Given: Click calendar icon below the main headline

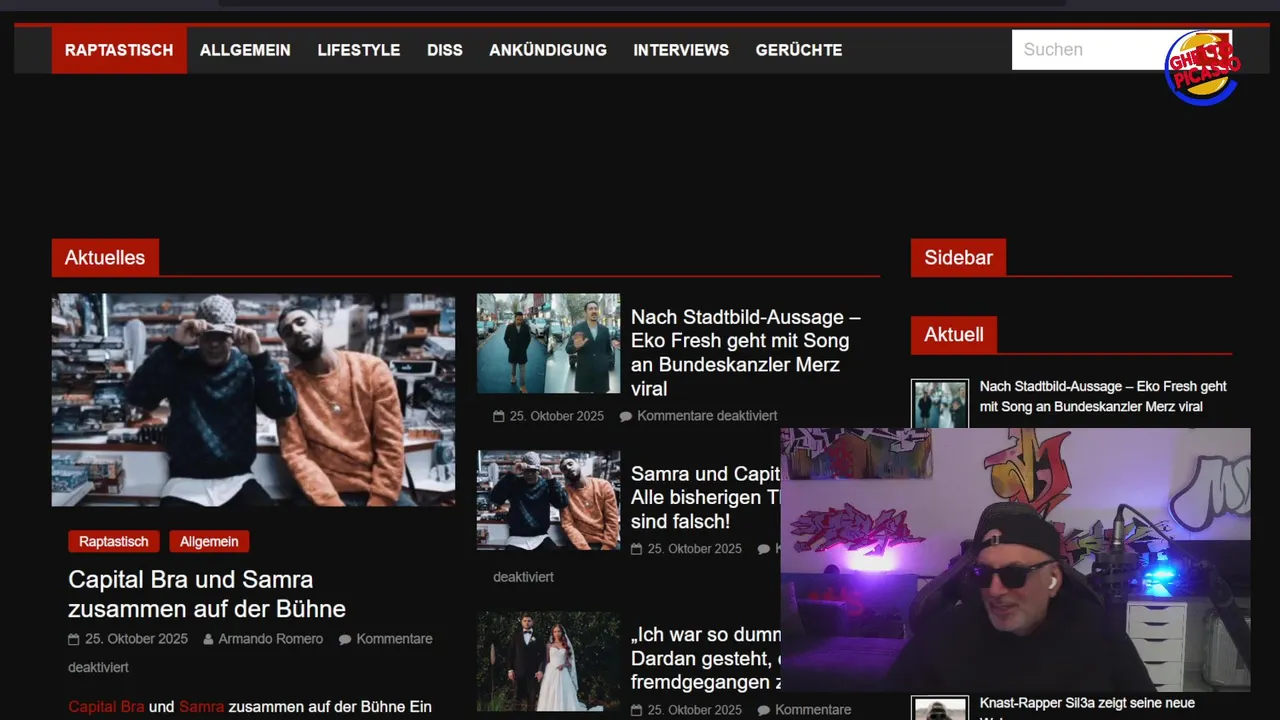Looking at the screenshot, I should tap(73, 639).
